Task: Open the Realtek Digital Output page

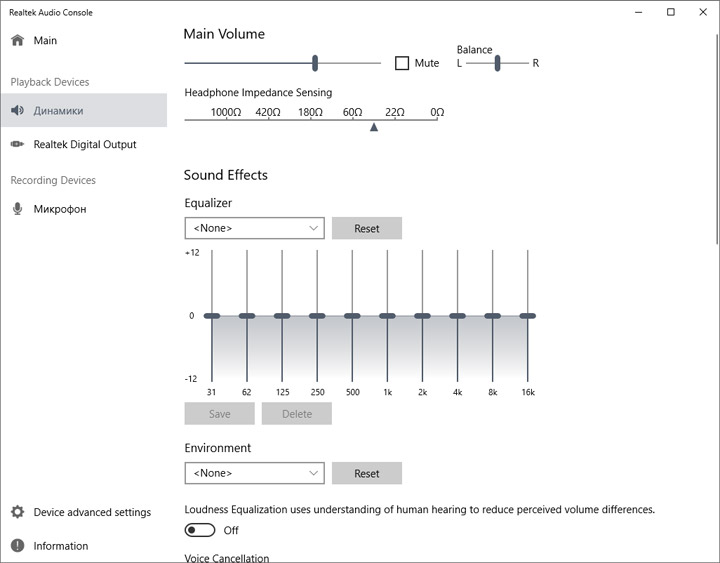Action: coord(85,145)
